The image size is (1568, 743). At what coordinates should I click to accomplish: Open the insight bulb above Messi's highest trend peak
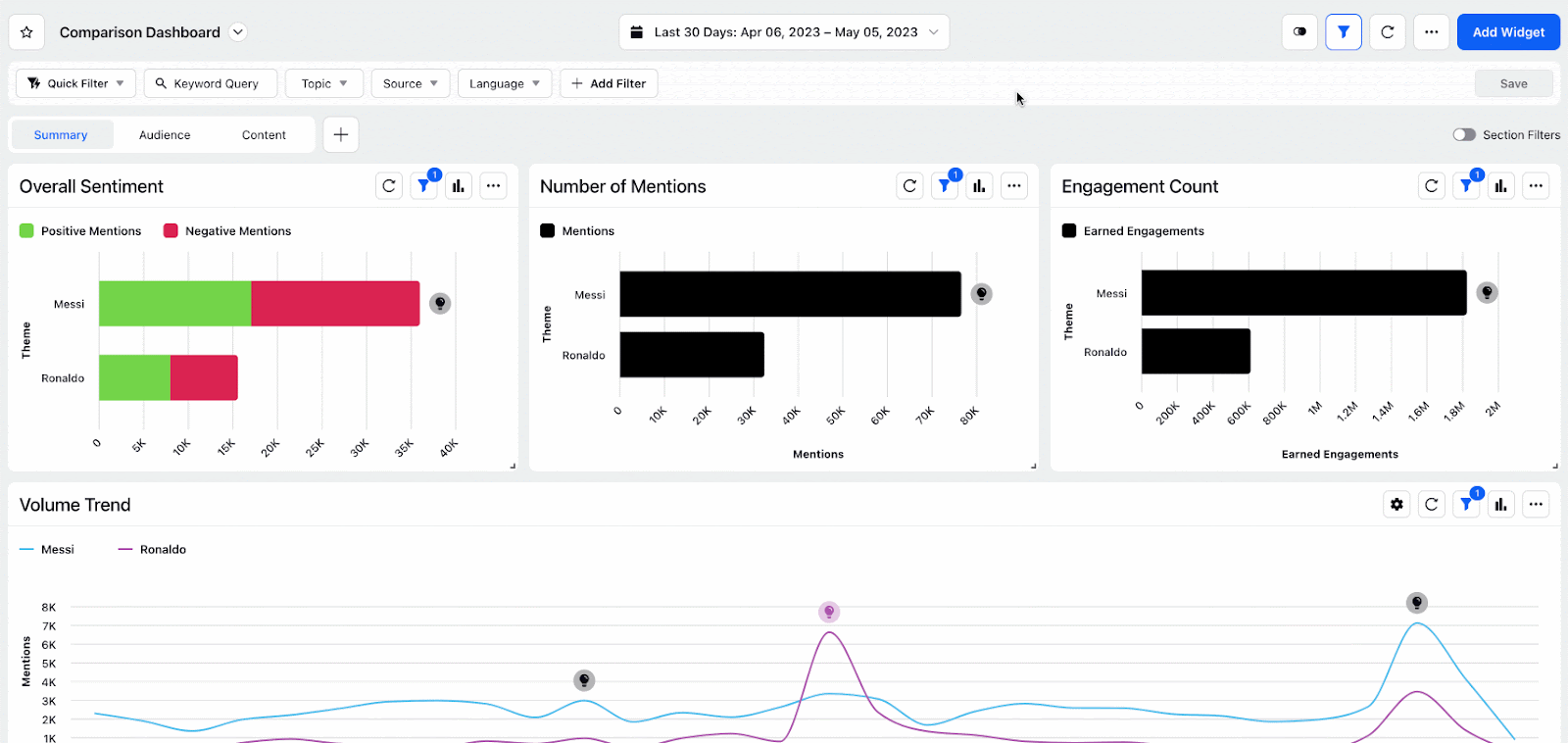[1416, 603]
